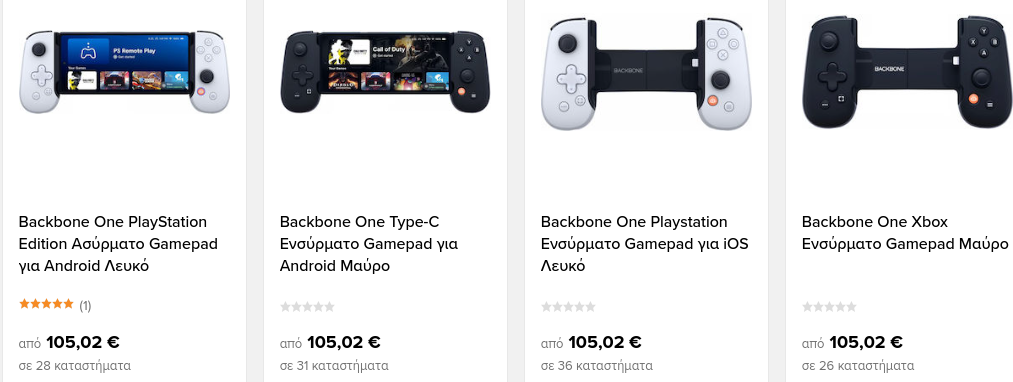Click the 105,02 € price of Type-C gamepad
The image size is (1013, 382).
[x=344, y=342]
